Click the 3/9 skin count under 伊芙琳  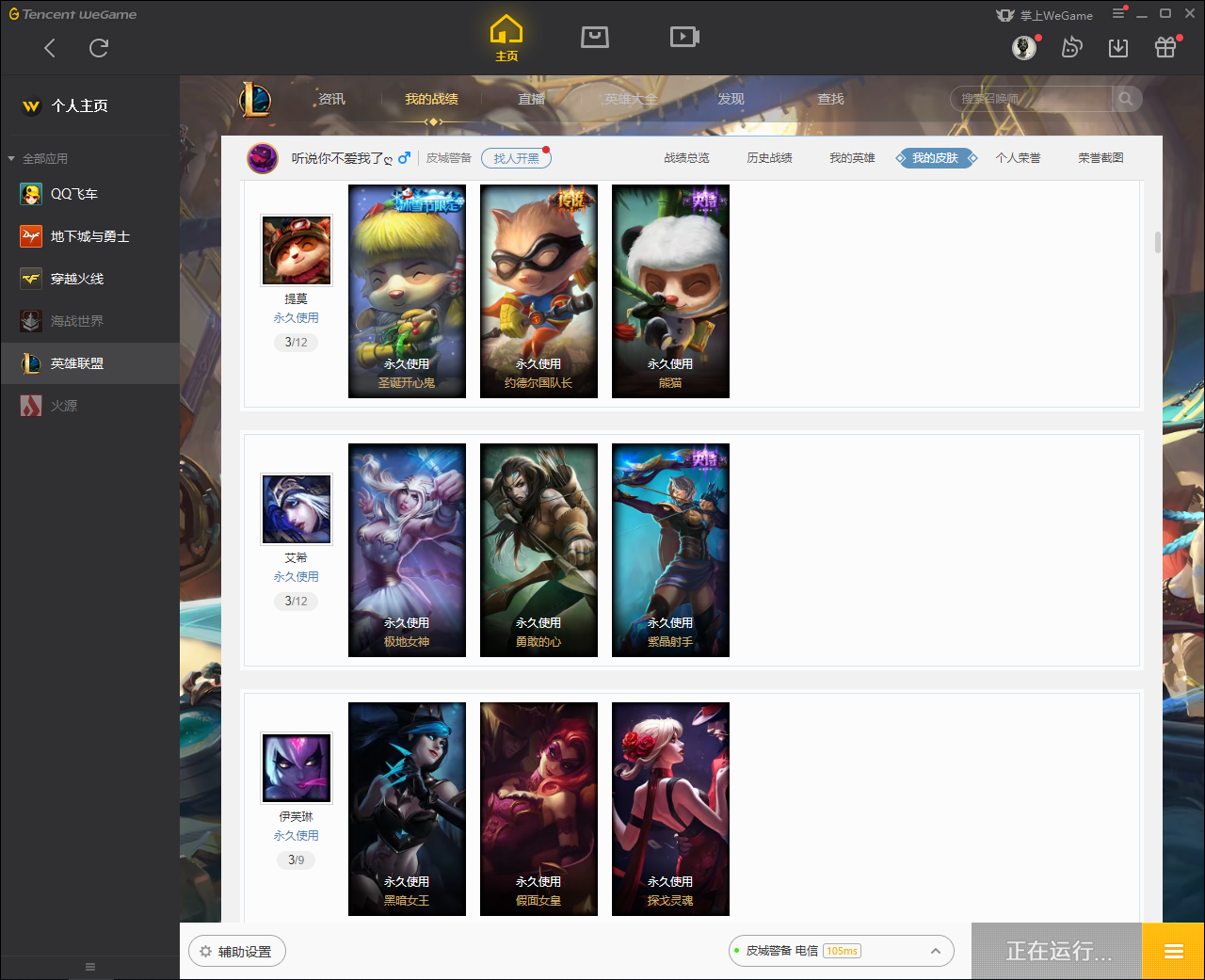coord(296,860)
